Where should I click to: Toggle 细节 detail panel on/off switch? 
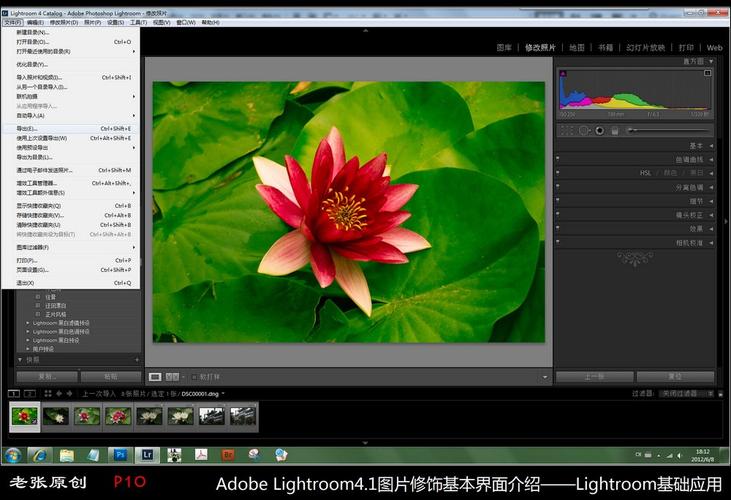click(558, 200)
